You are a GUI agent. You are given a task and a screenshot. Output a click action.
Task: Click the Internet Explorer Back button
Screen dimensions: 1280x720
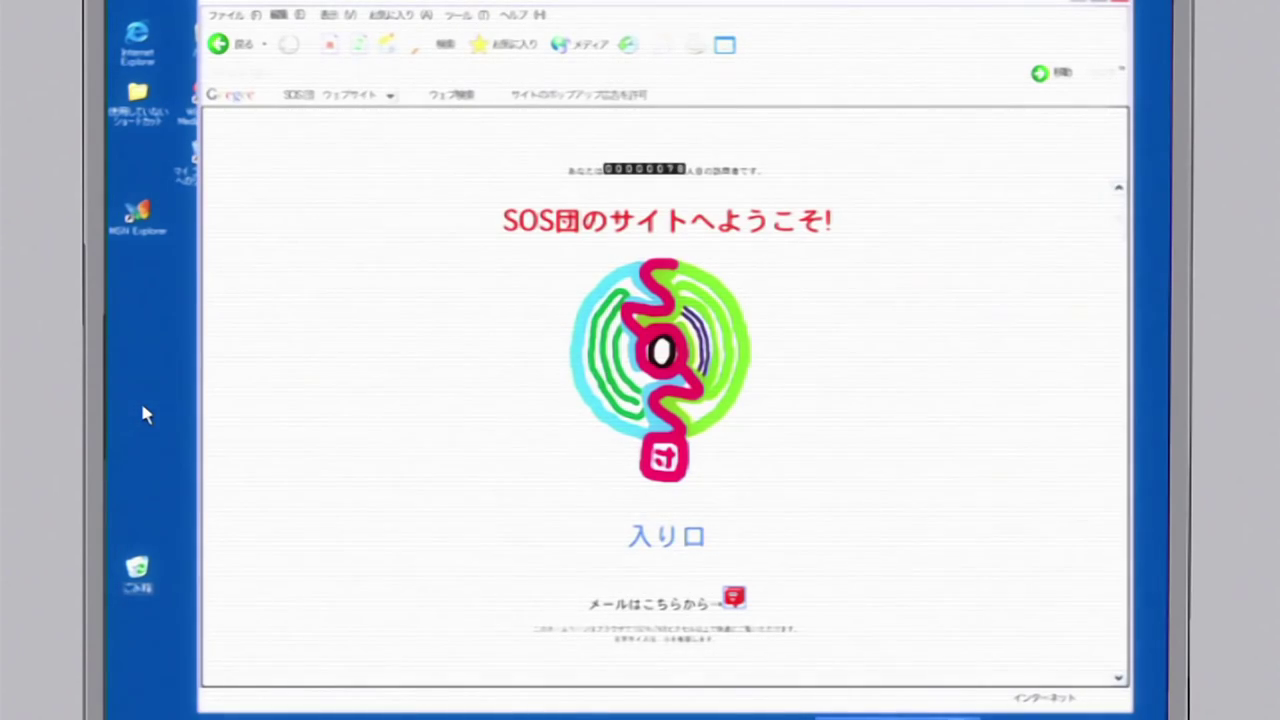[x=218, y=44]
